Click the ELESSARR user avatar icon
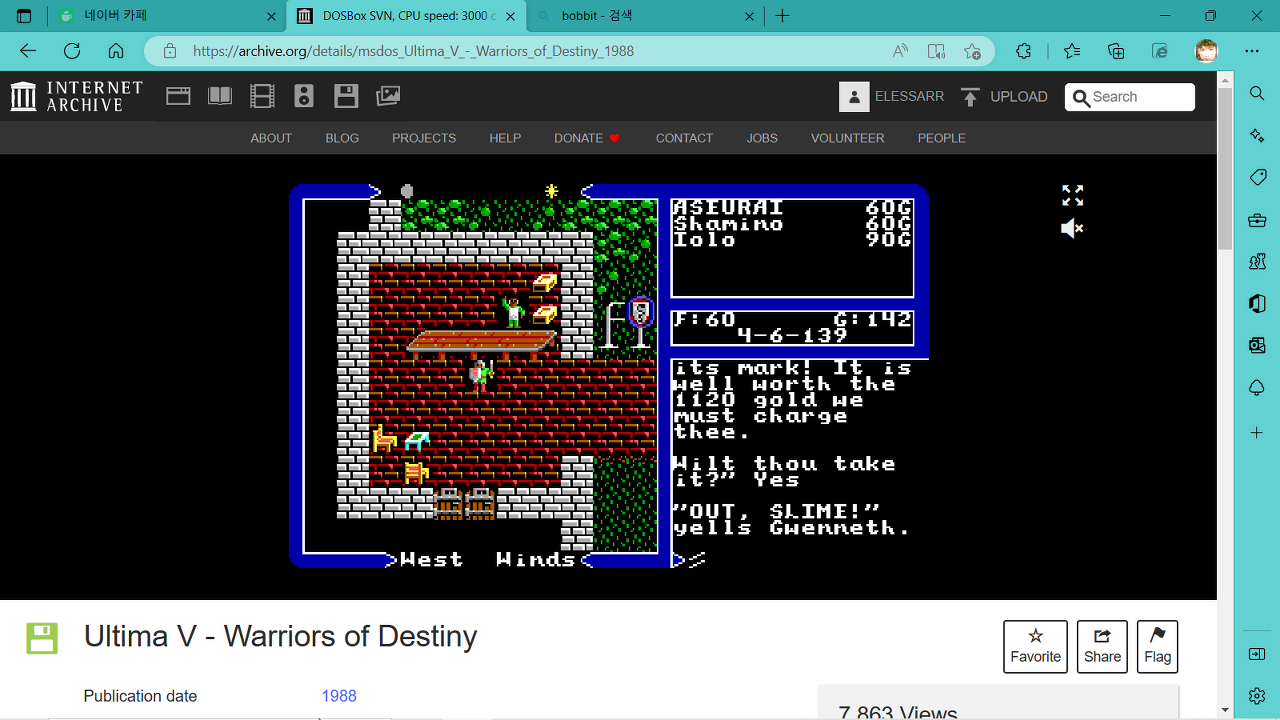The image size is (1280, 720). click(x=854, y=96)
